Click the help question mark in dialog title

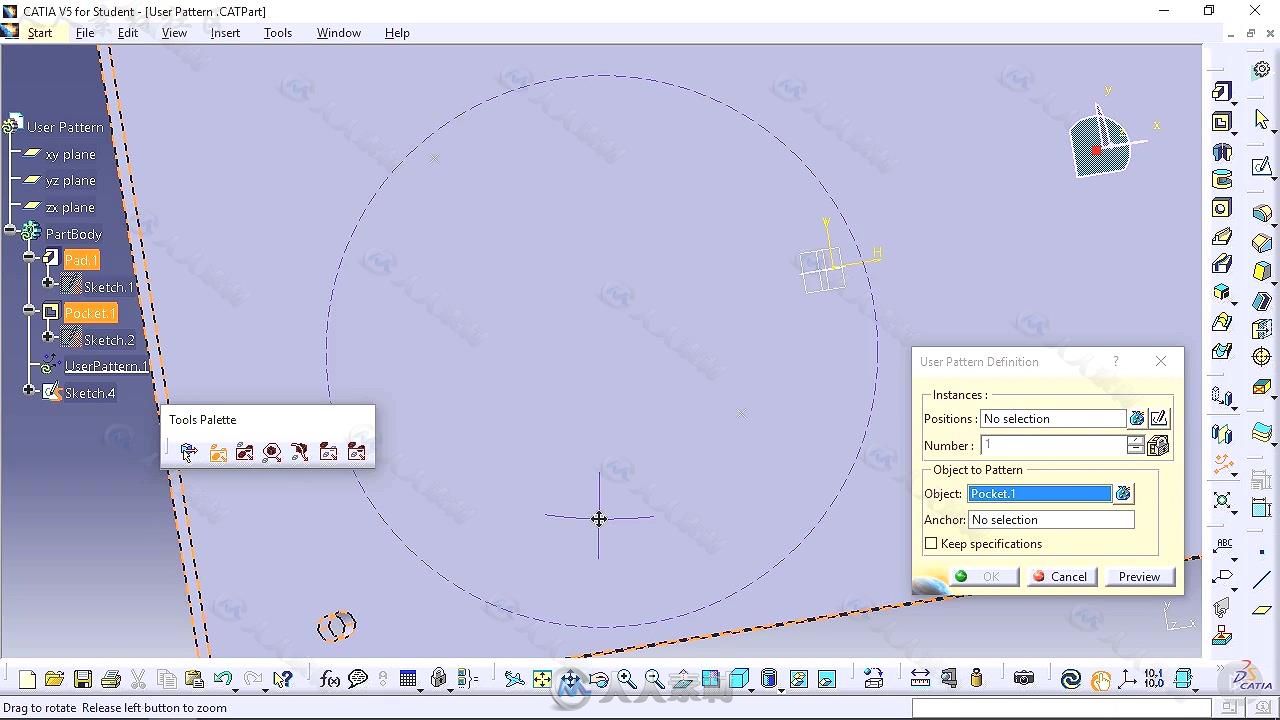pyautogui.click(x=1116, y=361)
